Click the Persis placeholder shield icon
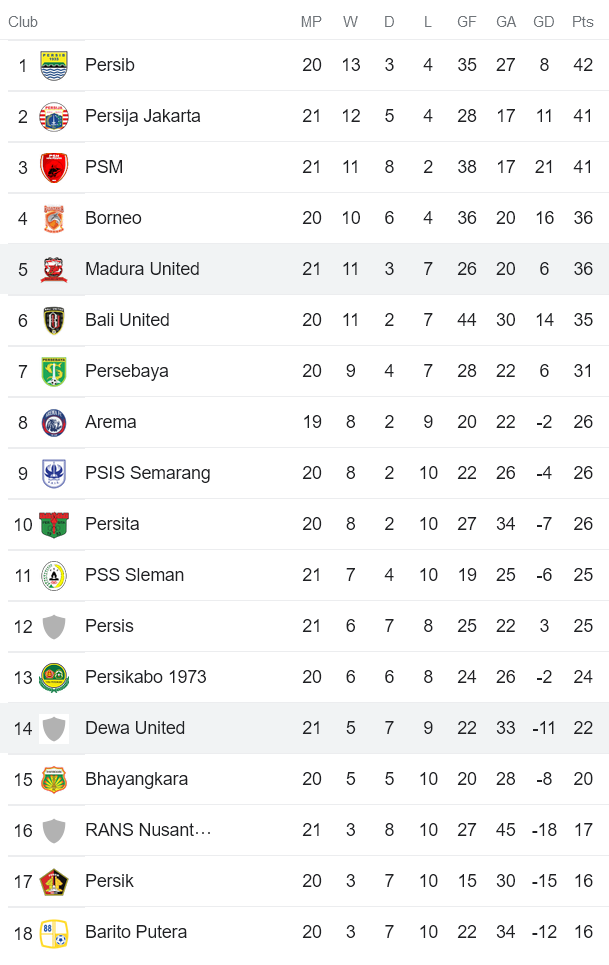 tap(54, 627)
